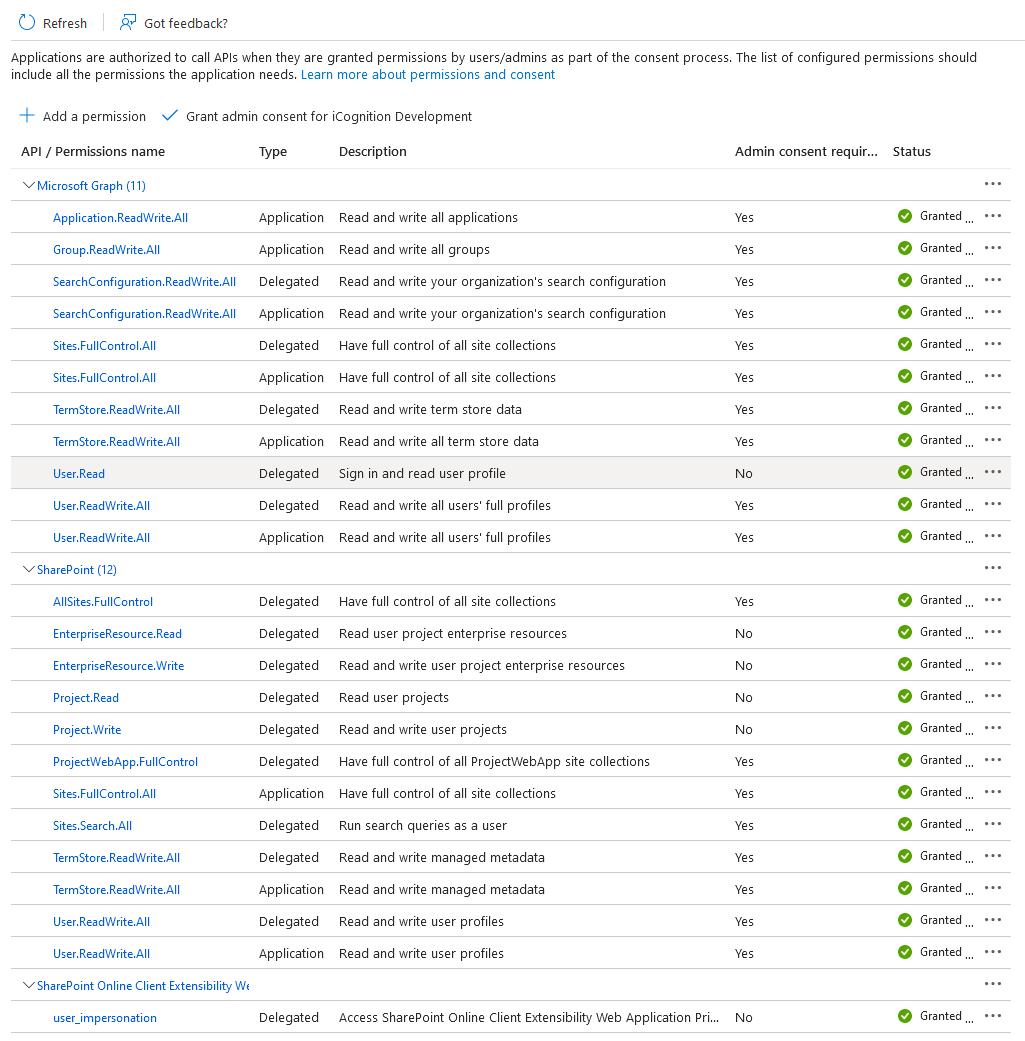Collapse the SharePoint Online Client Extensibility section
Image resolution: width=1025 pixels, height=1041 pixels.
[29, 985]
